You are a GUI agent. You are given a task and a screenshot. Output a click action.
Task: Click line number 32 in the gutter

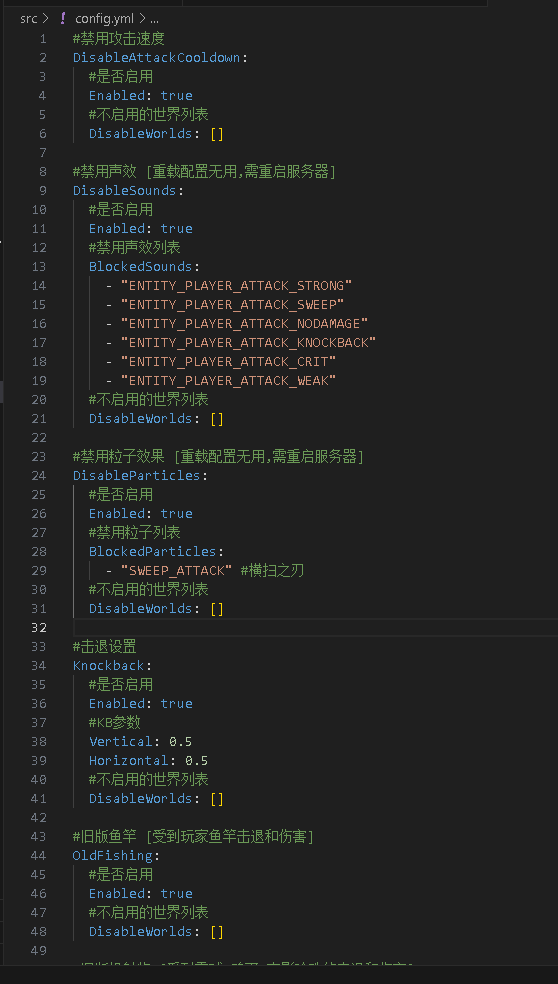click(x=39, y=628)
